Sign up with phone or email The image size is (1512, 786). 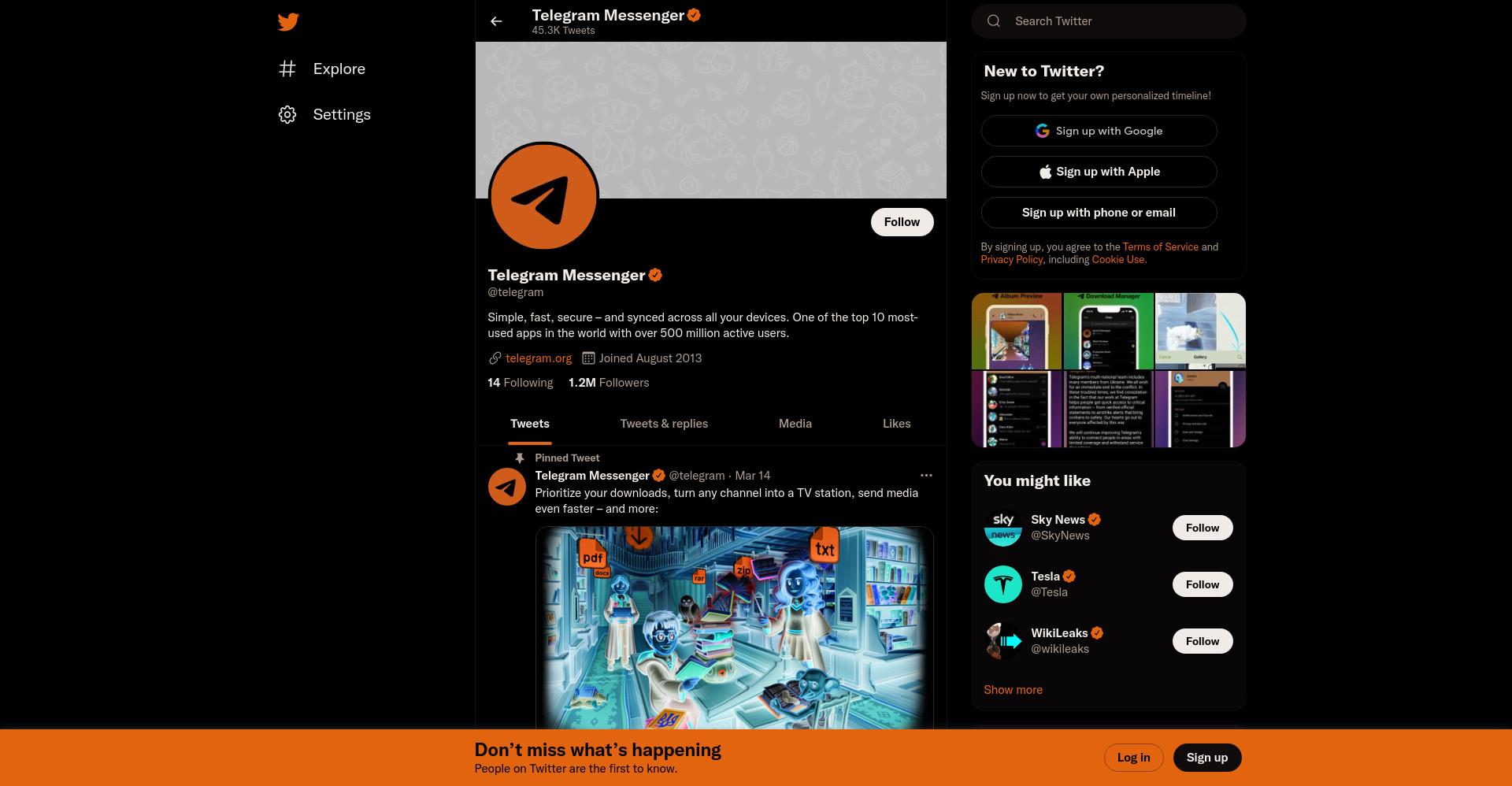[x=1099, y=213]
